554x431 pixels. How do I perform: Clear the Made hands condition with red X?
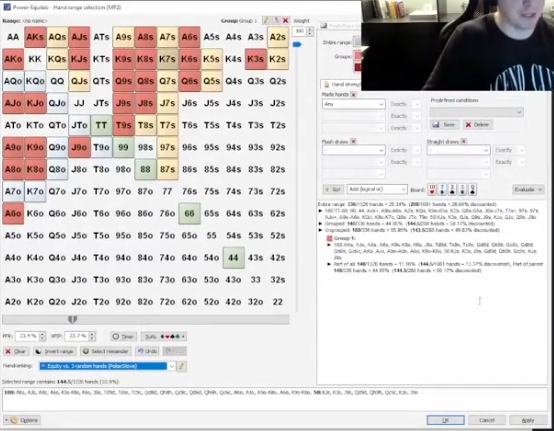(353, 94)
